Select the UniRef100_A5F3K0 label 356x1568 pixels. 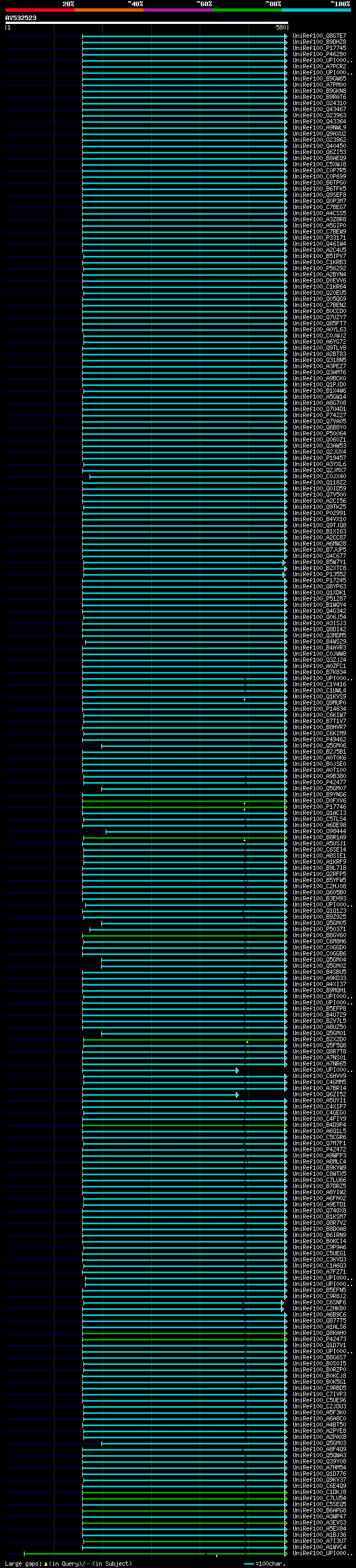click(x=319, y=1412)
